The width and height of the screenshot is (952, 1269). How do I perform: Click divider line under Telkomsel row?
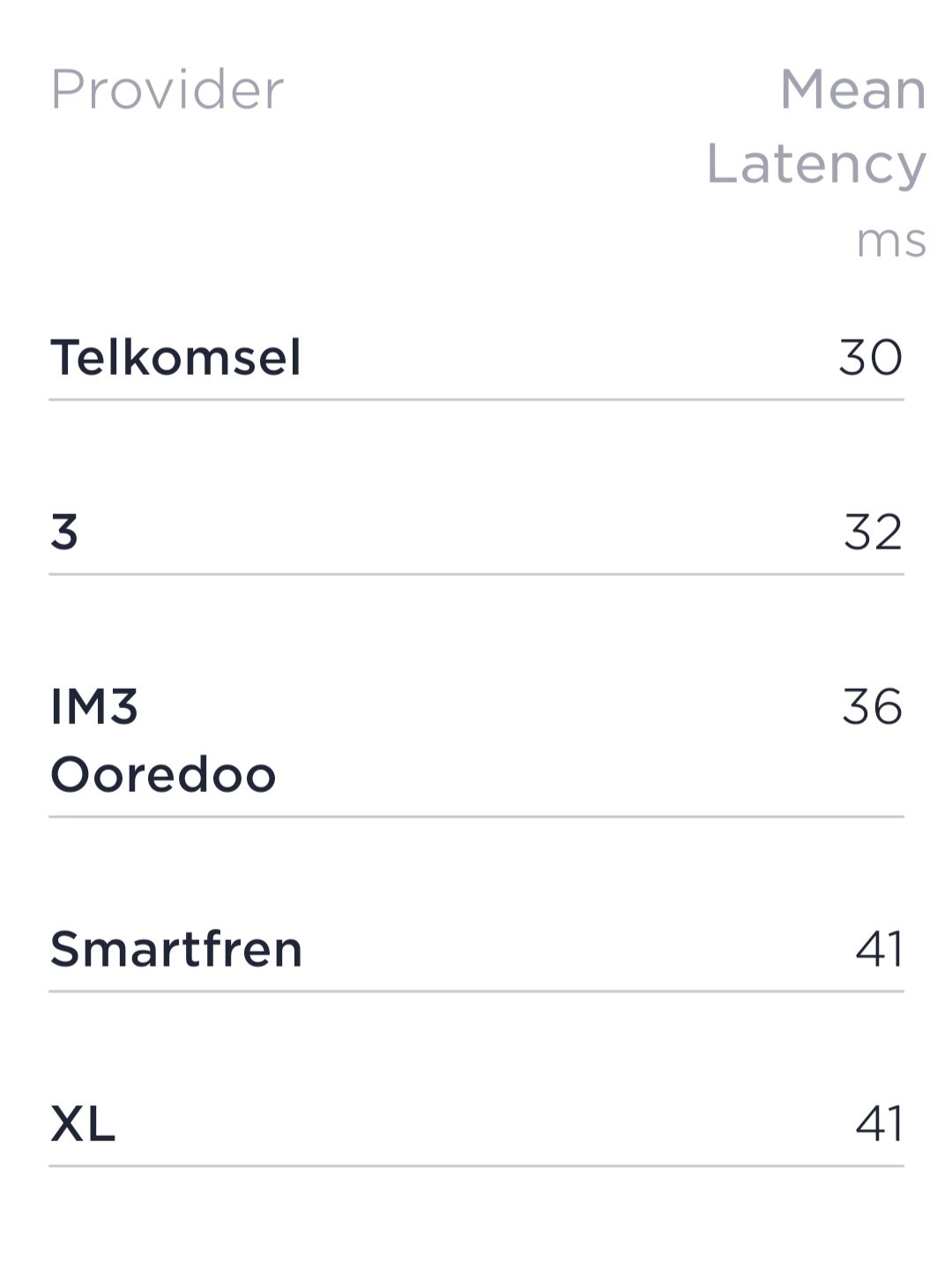click(x=476, y=399)
